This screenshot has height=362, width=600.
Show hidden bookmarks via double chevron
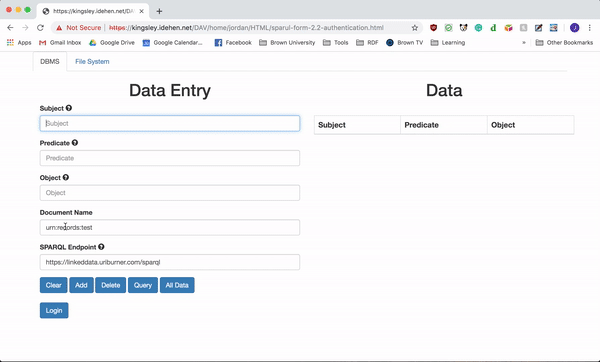[x=524, y=42]
